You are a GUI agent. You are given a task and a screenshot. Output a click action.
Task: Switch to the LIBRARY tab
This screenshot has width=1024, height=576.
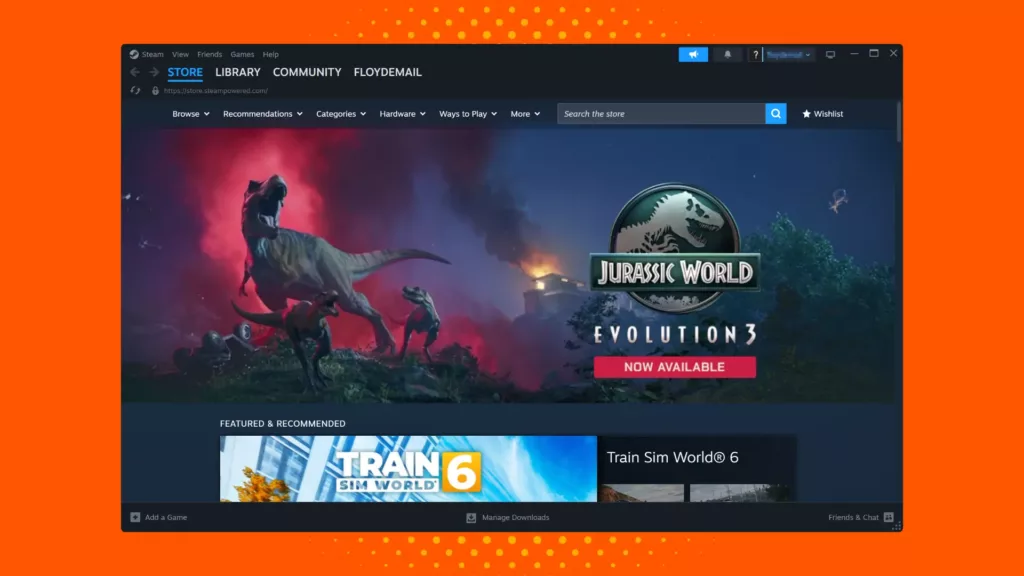237,72
